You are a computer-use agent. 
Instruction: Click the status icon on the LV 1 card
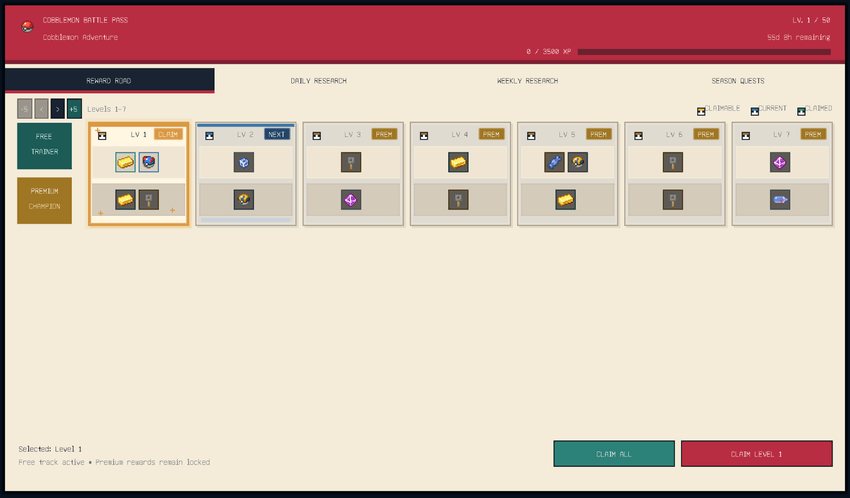click(x=102, y=135)
